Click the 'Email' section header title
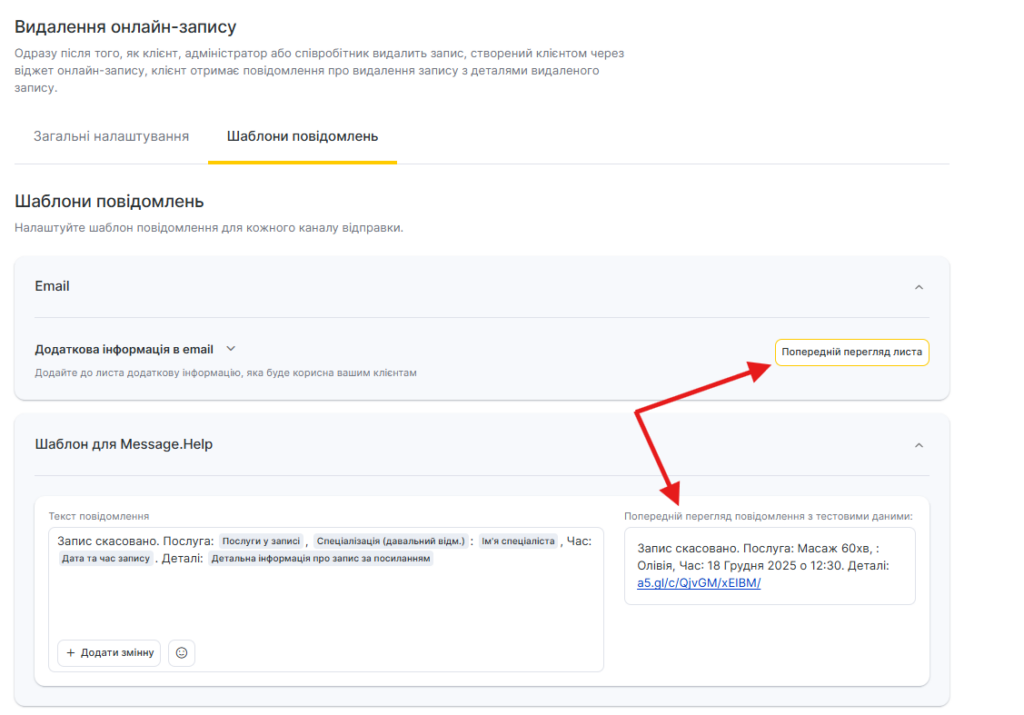This screenshot has height=715, width=1024. click(x=52, y=286)
